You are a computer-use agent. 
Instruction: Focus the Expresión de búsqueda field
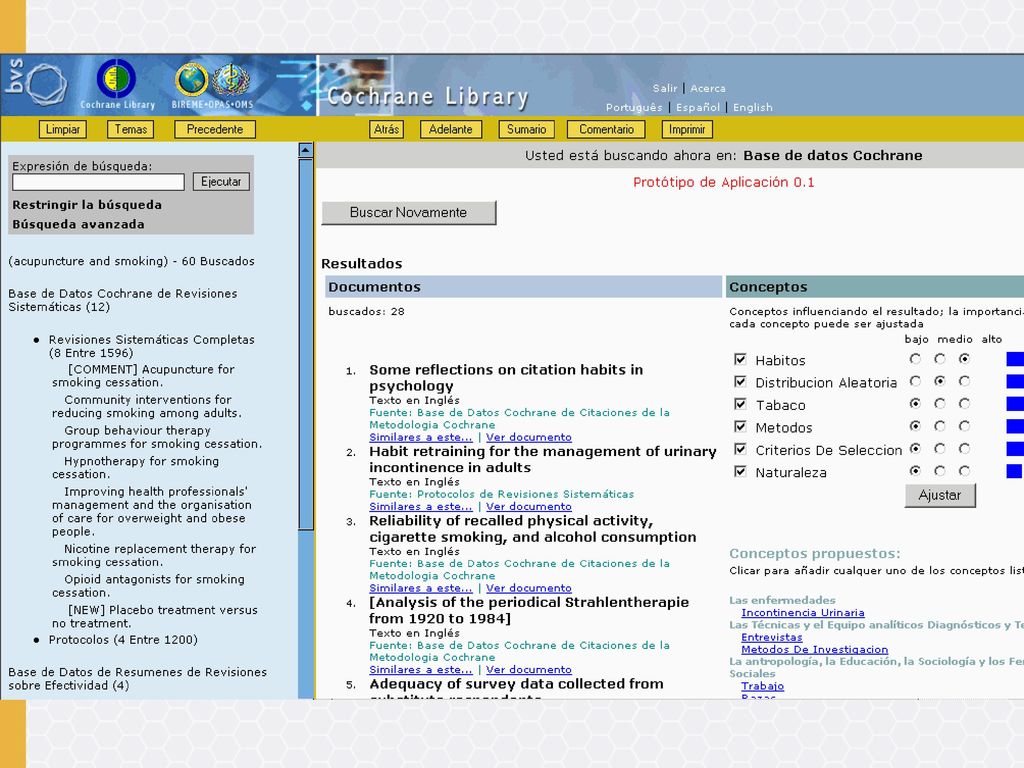click(x=98, y=182)
